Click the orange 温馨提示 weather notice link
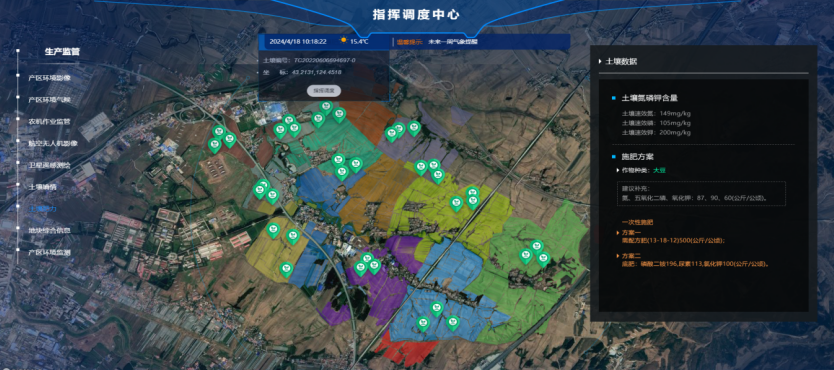The height and width of the screenshot is (370, 834). (x=409, y=41)
